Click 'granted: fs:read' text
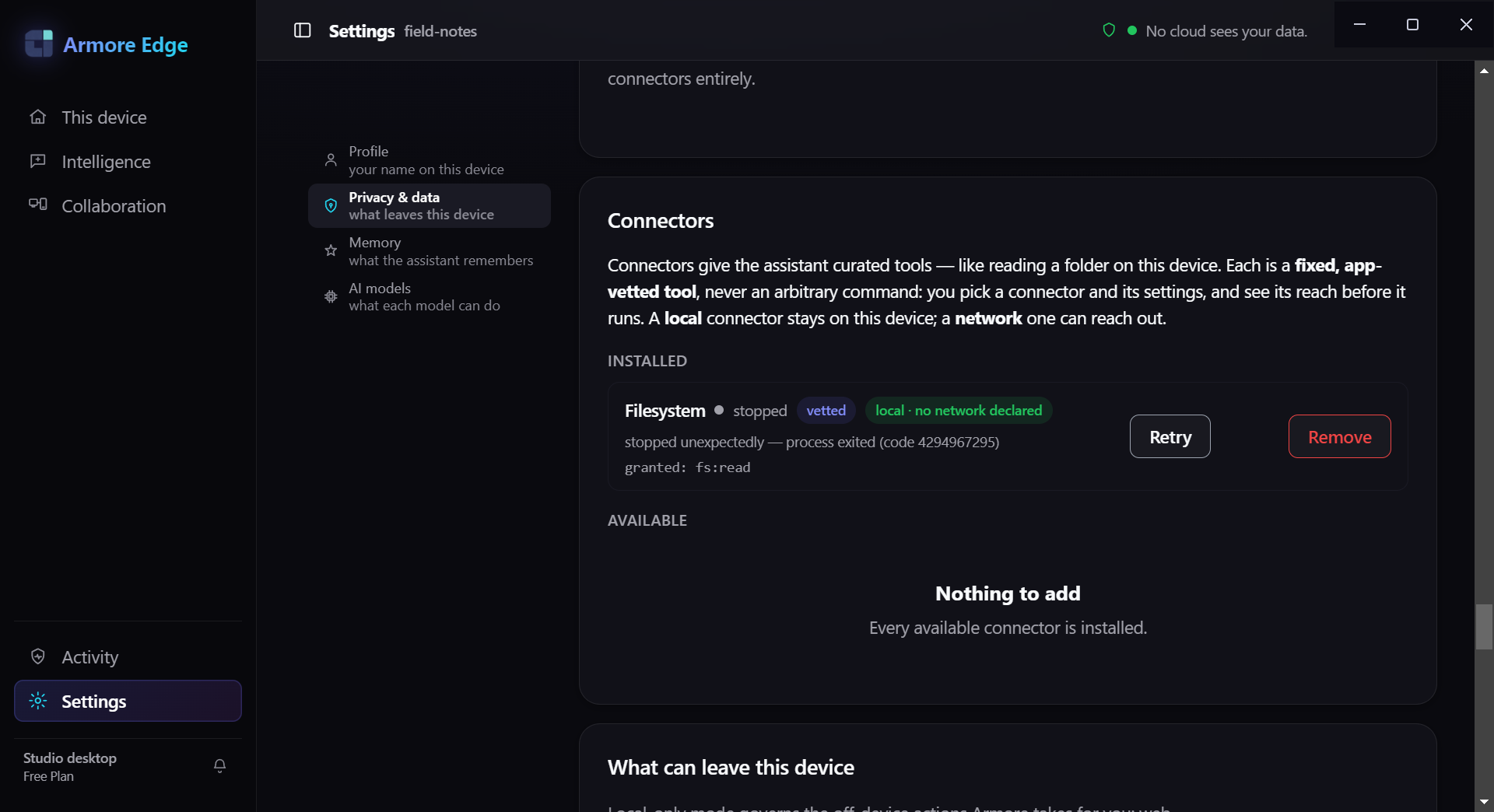1494x812 pixels. pyautogui.click(x=688, y=467)
